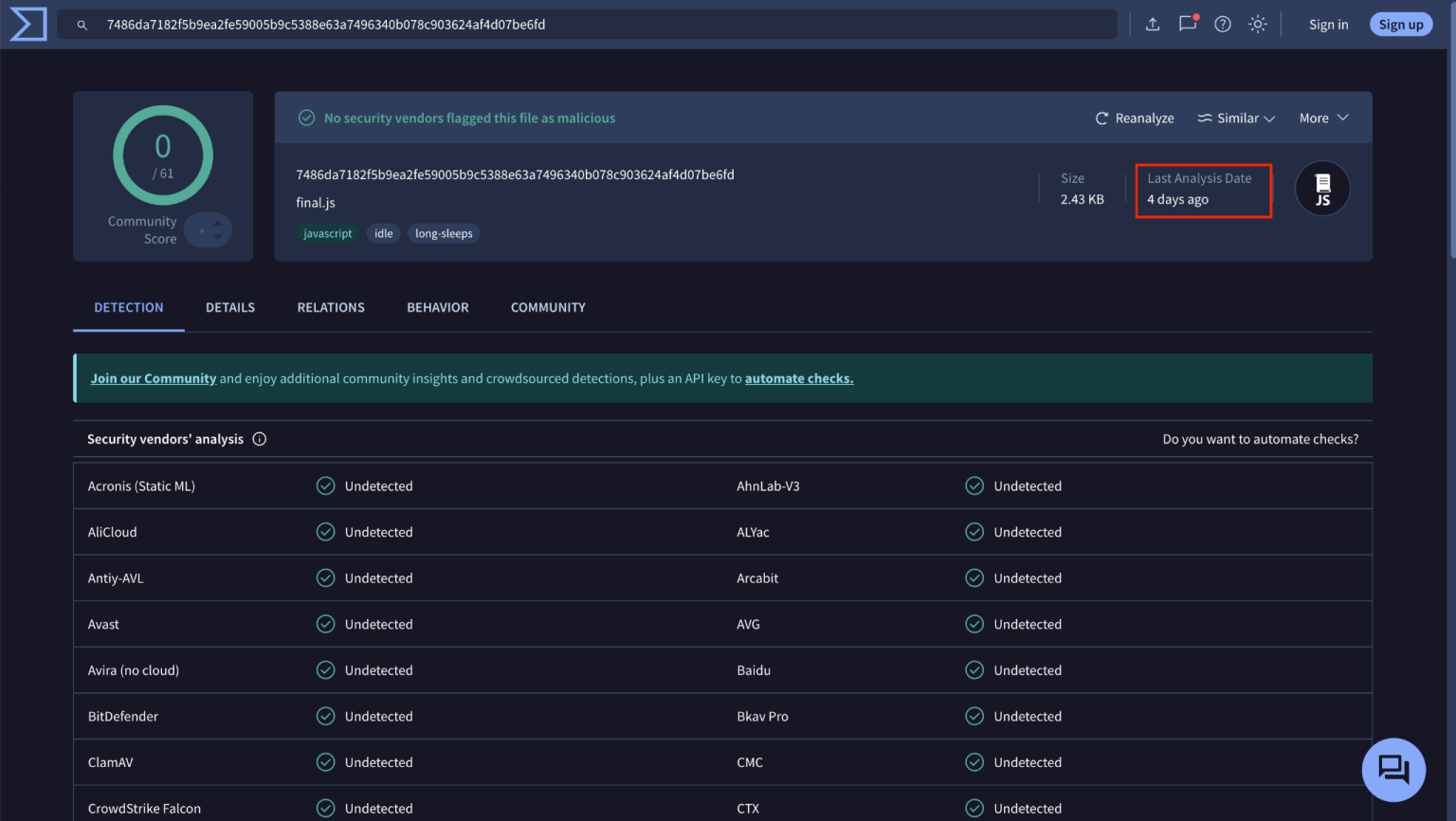The image size is (1456, 821).
Task: Click the info icon beside Security vendors' analysis
Action: point(260,439)
